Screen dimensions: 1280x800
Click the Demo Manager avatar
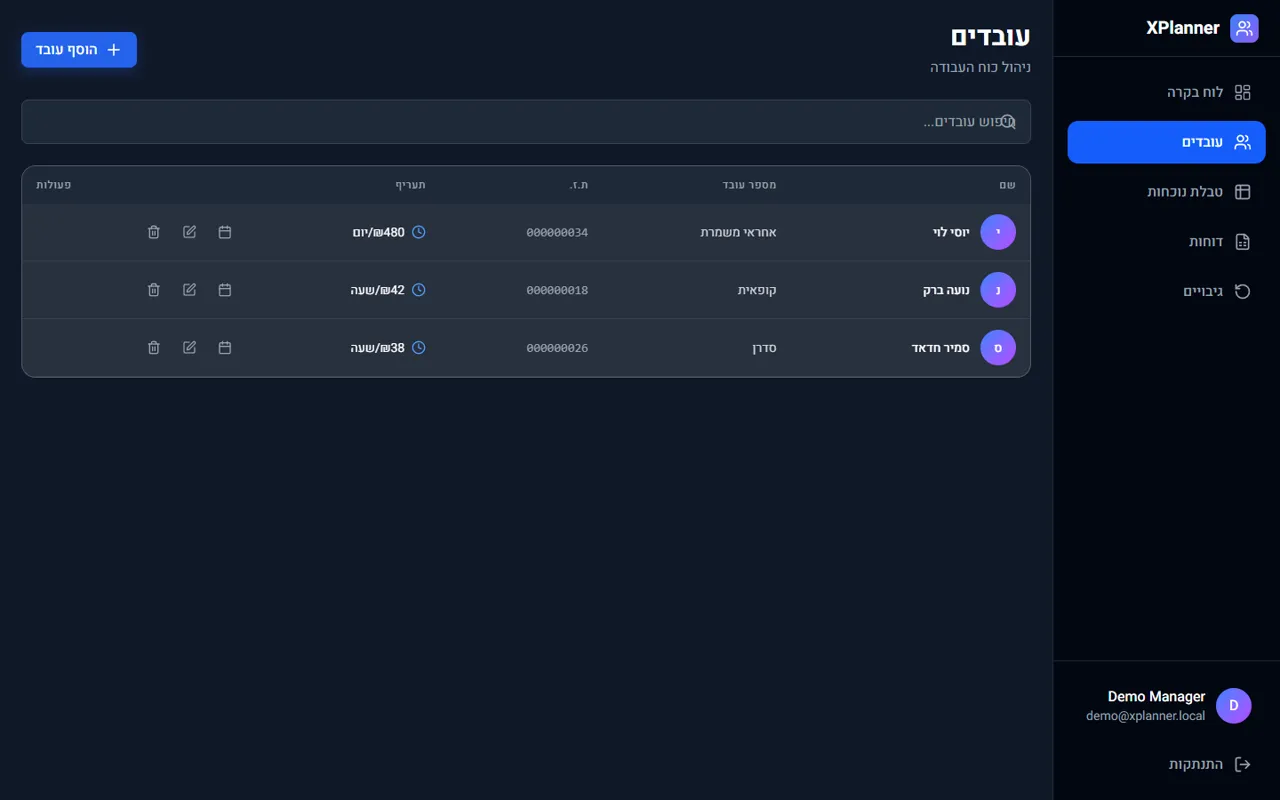(1234, 705)
